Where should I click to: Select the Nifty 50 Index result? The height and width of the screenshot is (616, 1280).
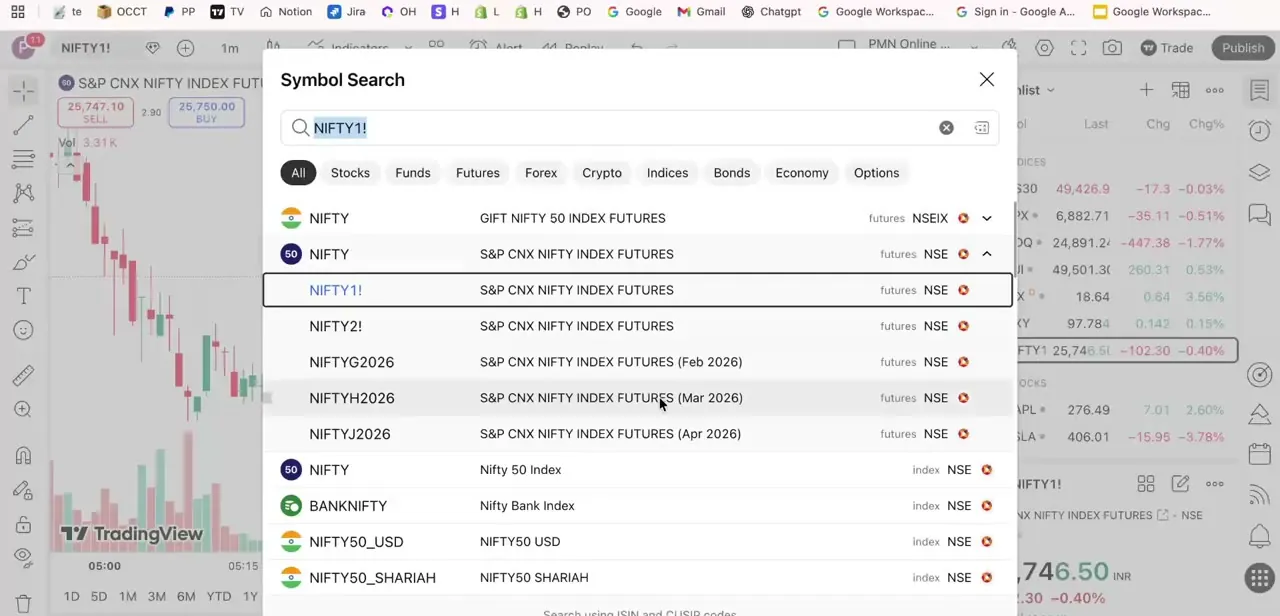[638, 470]
